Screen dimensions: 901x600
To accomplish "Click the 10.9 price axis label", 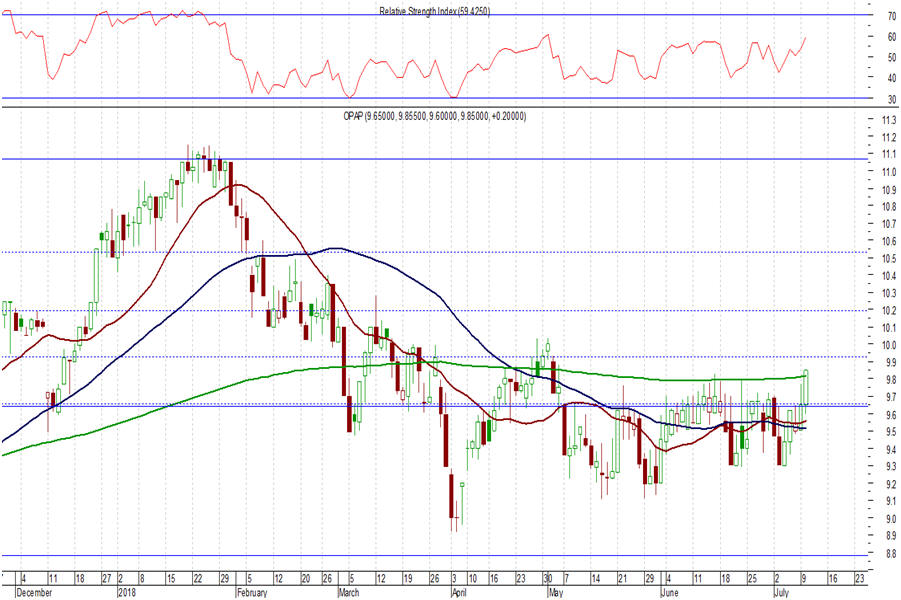I will point(889,190).
